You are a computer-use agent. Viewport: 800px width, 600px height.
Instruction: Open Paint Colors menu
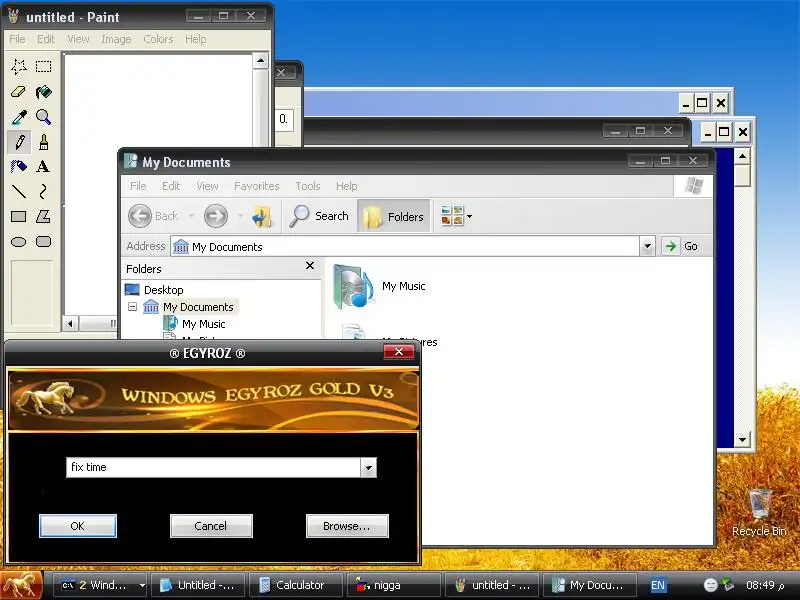pos(158,39)
